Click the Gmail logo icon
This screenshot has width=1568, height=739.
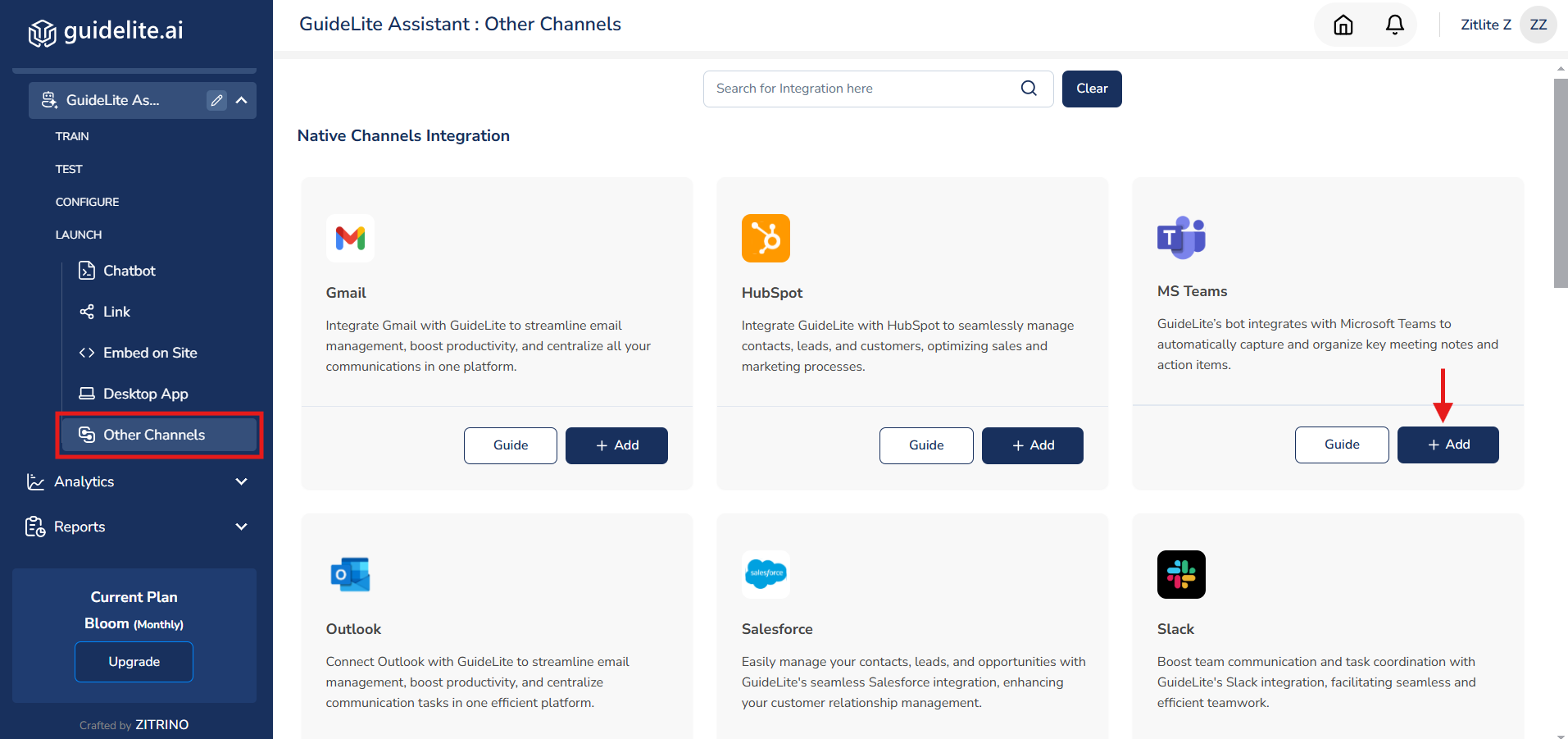(x=350, y=239)
